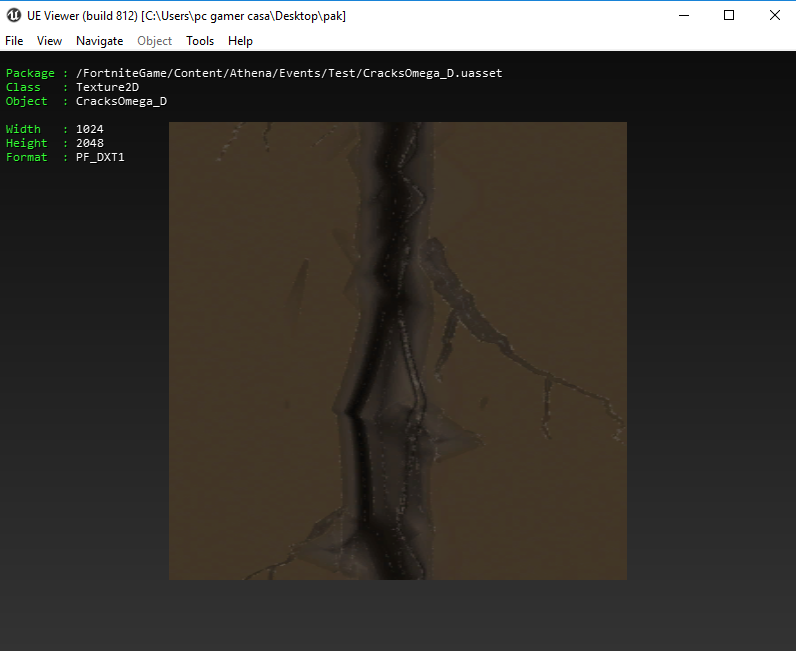Click the green Package label

tap(30, 73)
